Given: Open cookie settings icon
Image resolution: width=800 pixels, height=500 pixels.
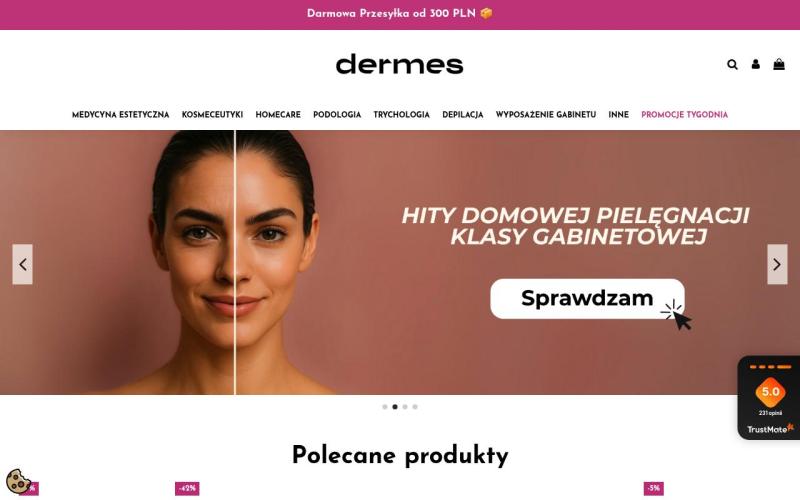Looking at the screenshot, I should [x=18, y=481].
